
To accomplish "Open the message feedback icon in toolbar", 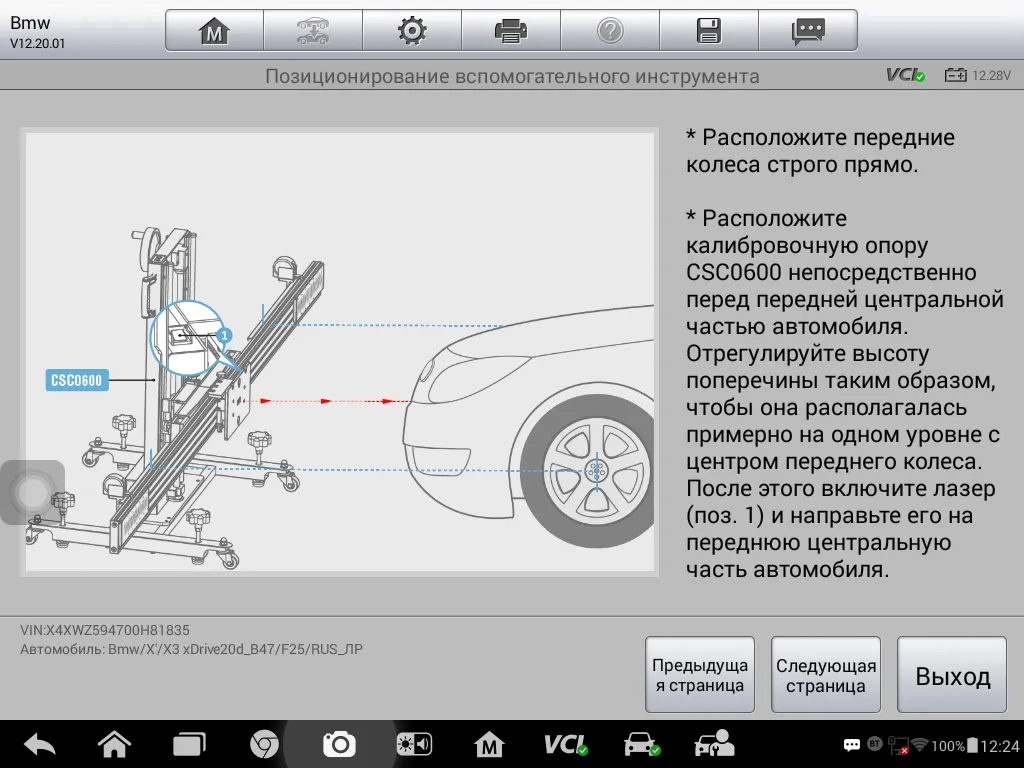I will pyautogui.click(x=808, y=31).
